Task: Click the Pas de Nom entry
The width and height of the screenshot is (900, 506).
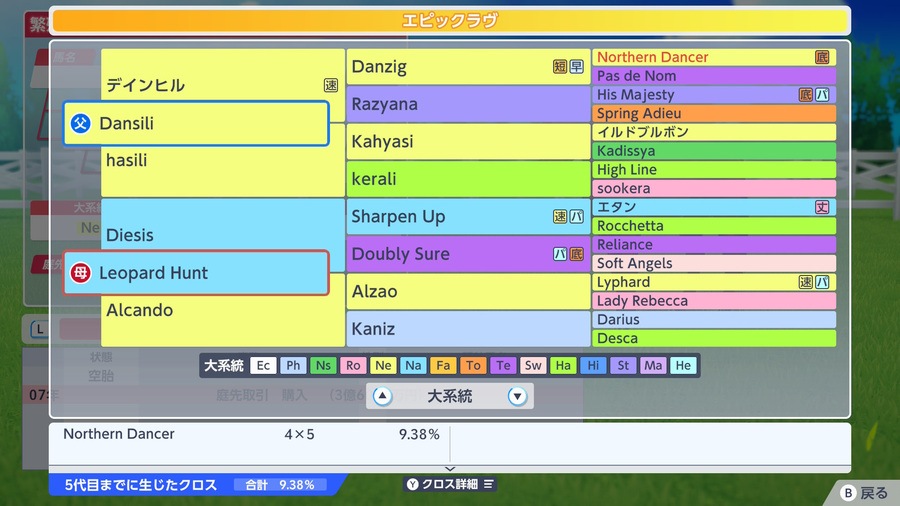Action: pyautogui.click(x=713, y=76)
